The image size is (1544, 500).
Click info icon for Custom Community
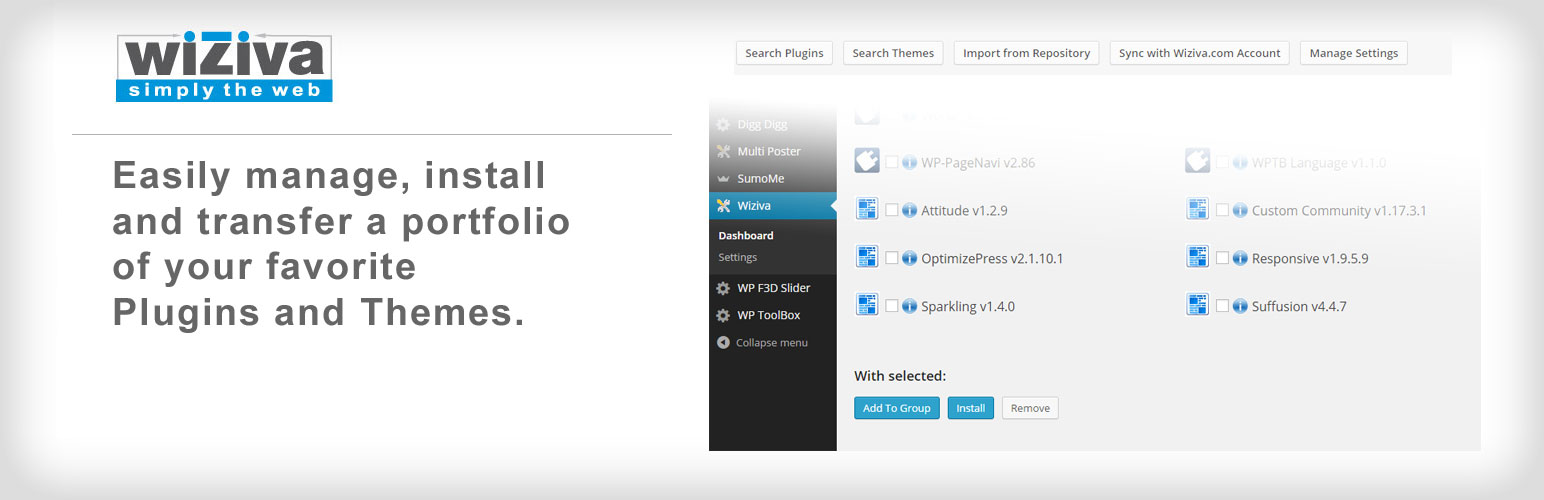click(x=1240, y=210)
